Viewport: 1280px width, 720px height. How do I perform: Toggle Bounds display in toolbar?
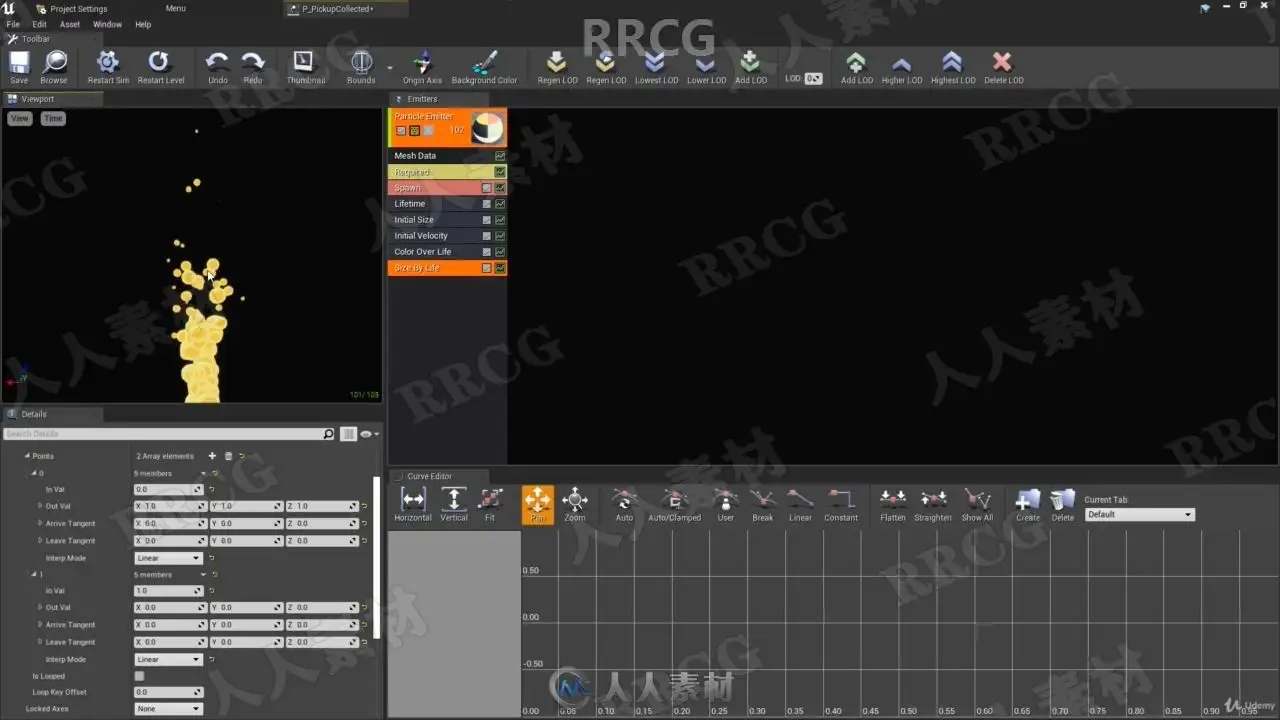361,67
